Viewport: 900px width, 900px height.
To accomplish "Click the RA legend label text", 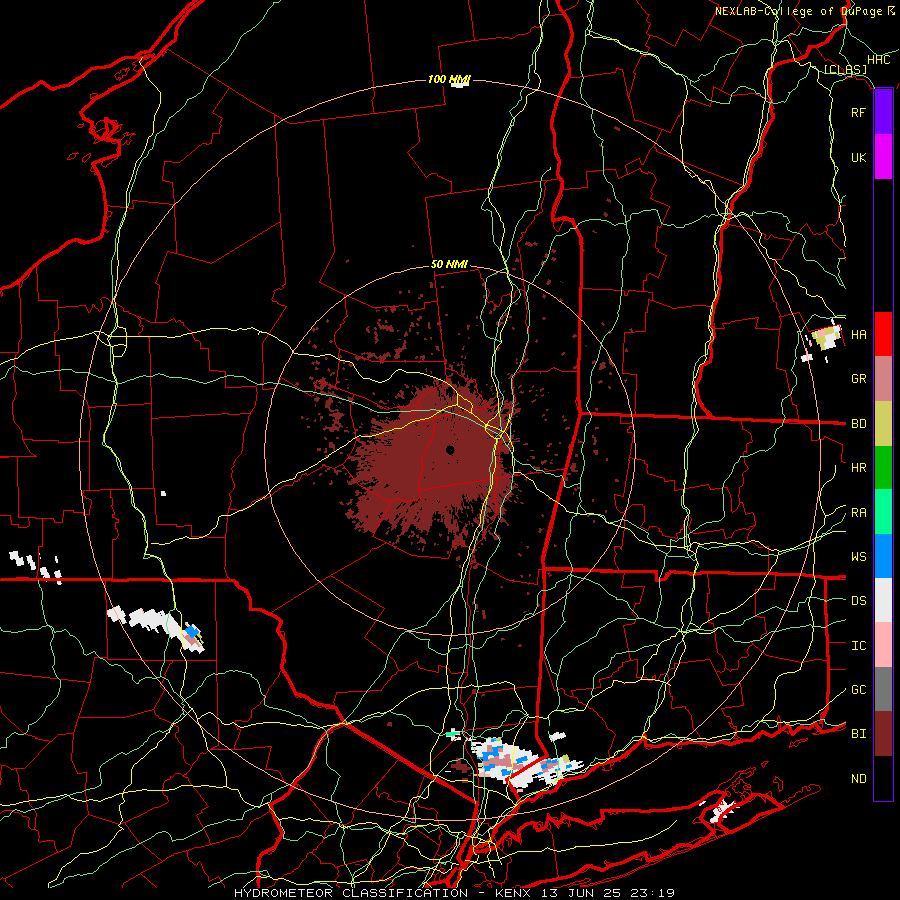I will (859, 513).
